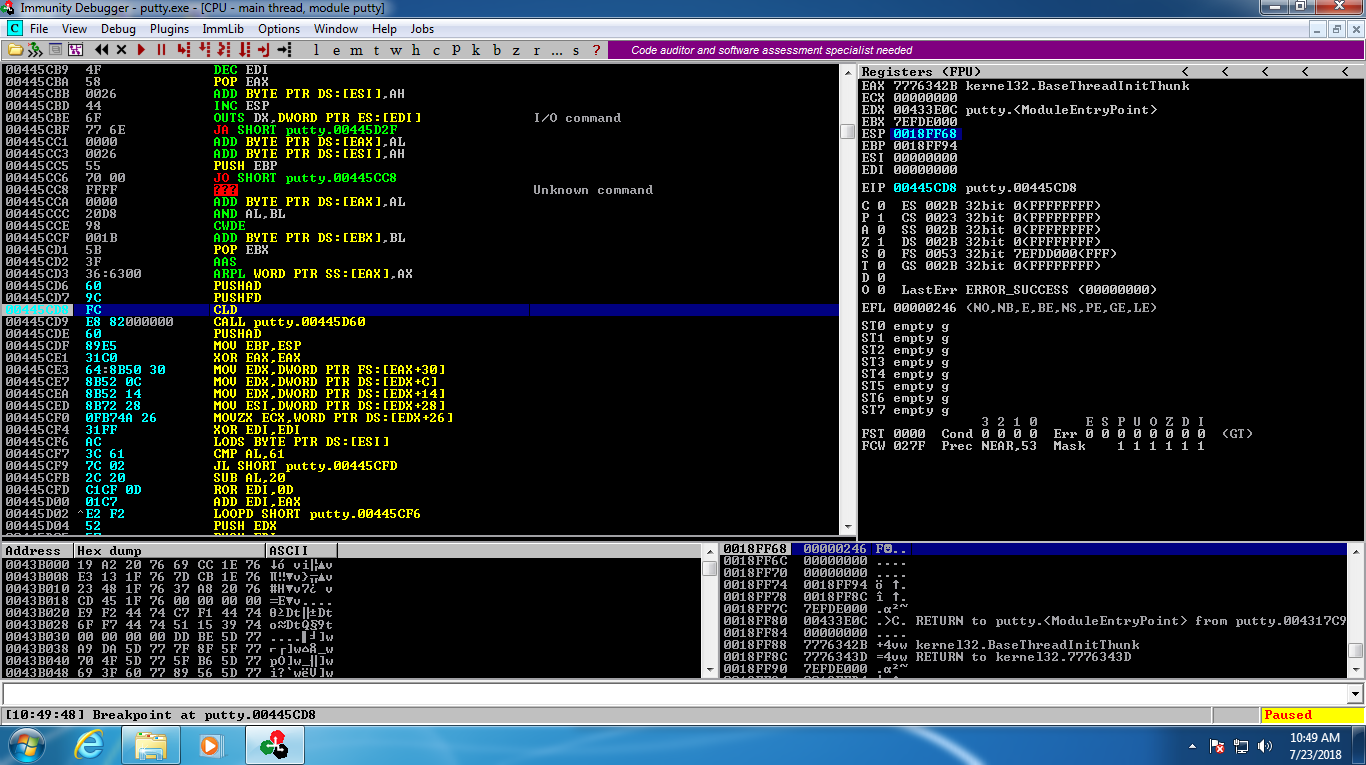Pause execution with the red pause icon
This screenshot has width=1366, height=765.
click(x=162, y=50)
